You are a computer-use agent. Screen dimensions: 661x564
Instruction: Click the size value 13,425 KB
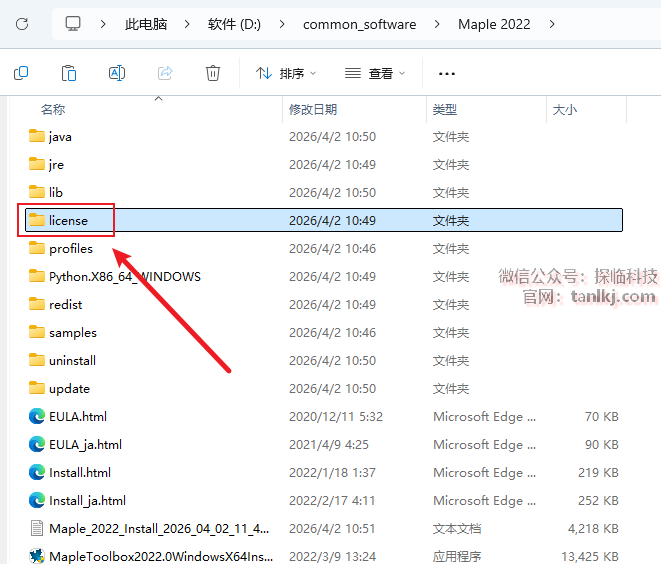pyautogui.click(x=590, y=556)
